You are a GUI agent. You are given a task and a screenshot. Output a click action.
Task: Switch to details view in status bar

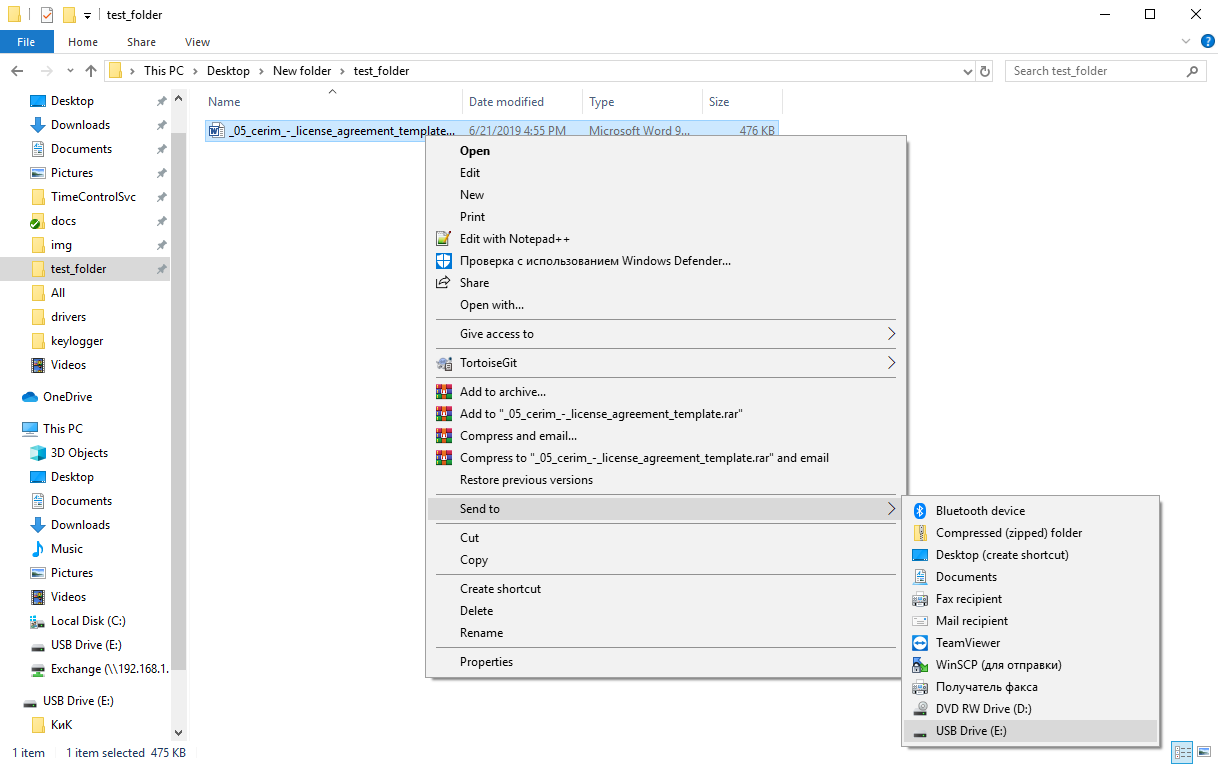click(1183, 752)
